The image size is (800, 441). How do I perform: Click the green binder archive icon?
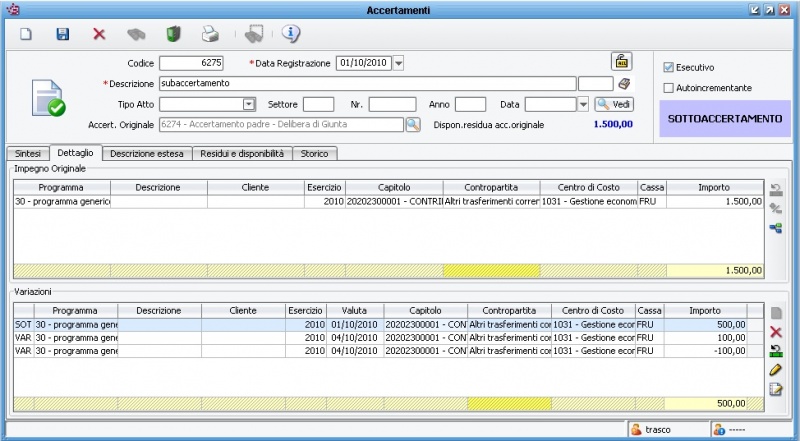pos(173,34)
